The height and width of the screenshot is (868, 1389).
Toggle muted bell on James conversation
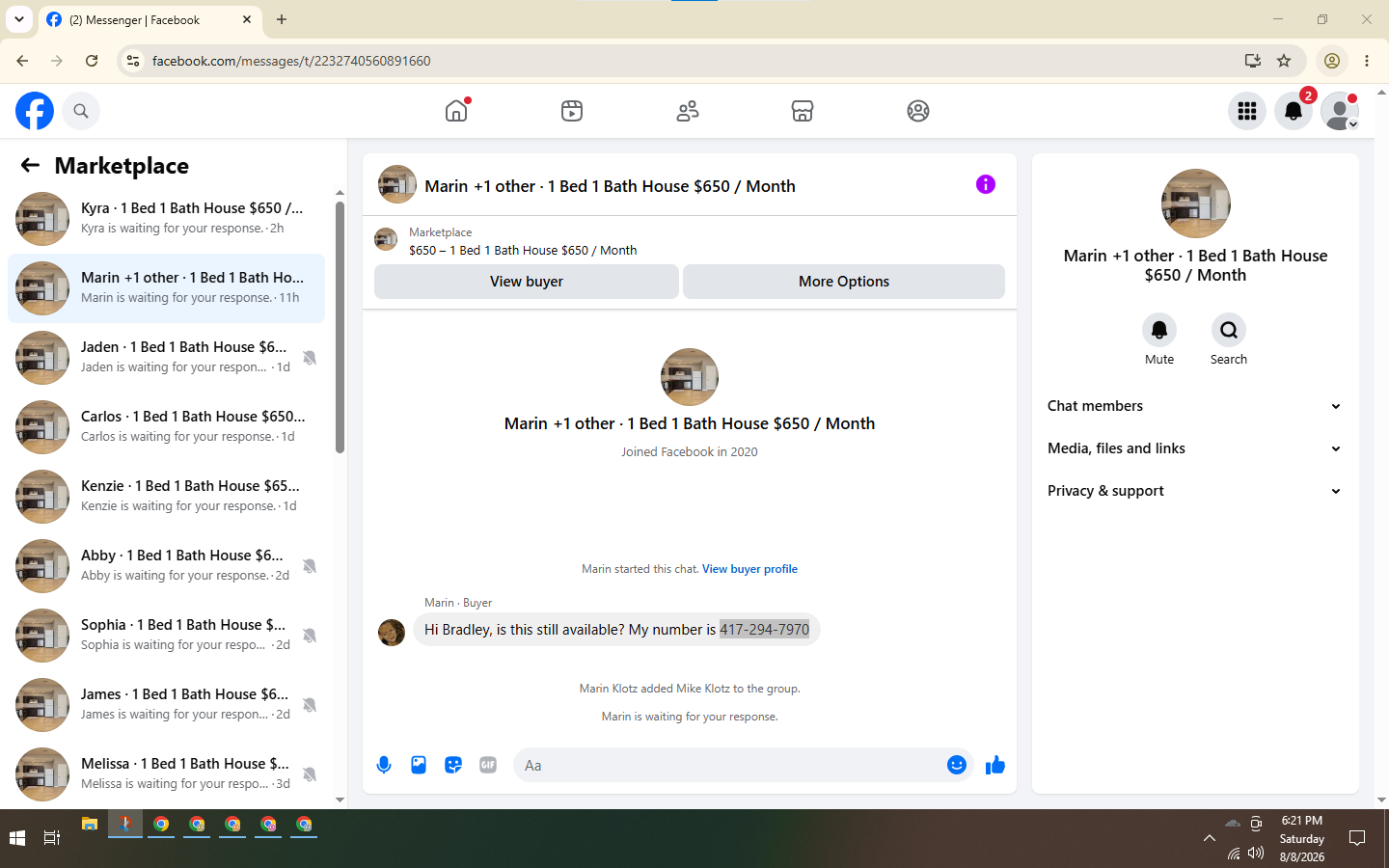(x=310, y=705)
